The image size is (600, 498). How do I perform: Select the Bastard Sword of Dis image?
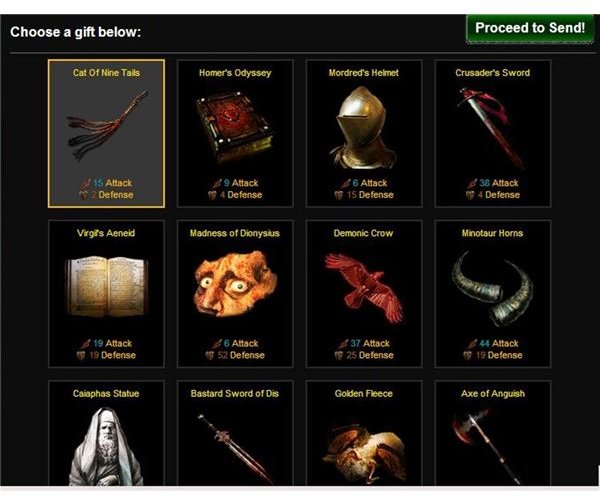(x=235, y=449)
